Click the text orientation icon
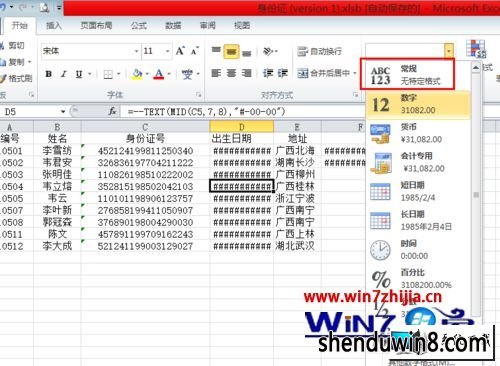This screenshot has width=500, height=366. coord(268,51)
